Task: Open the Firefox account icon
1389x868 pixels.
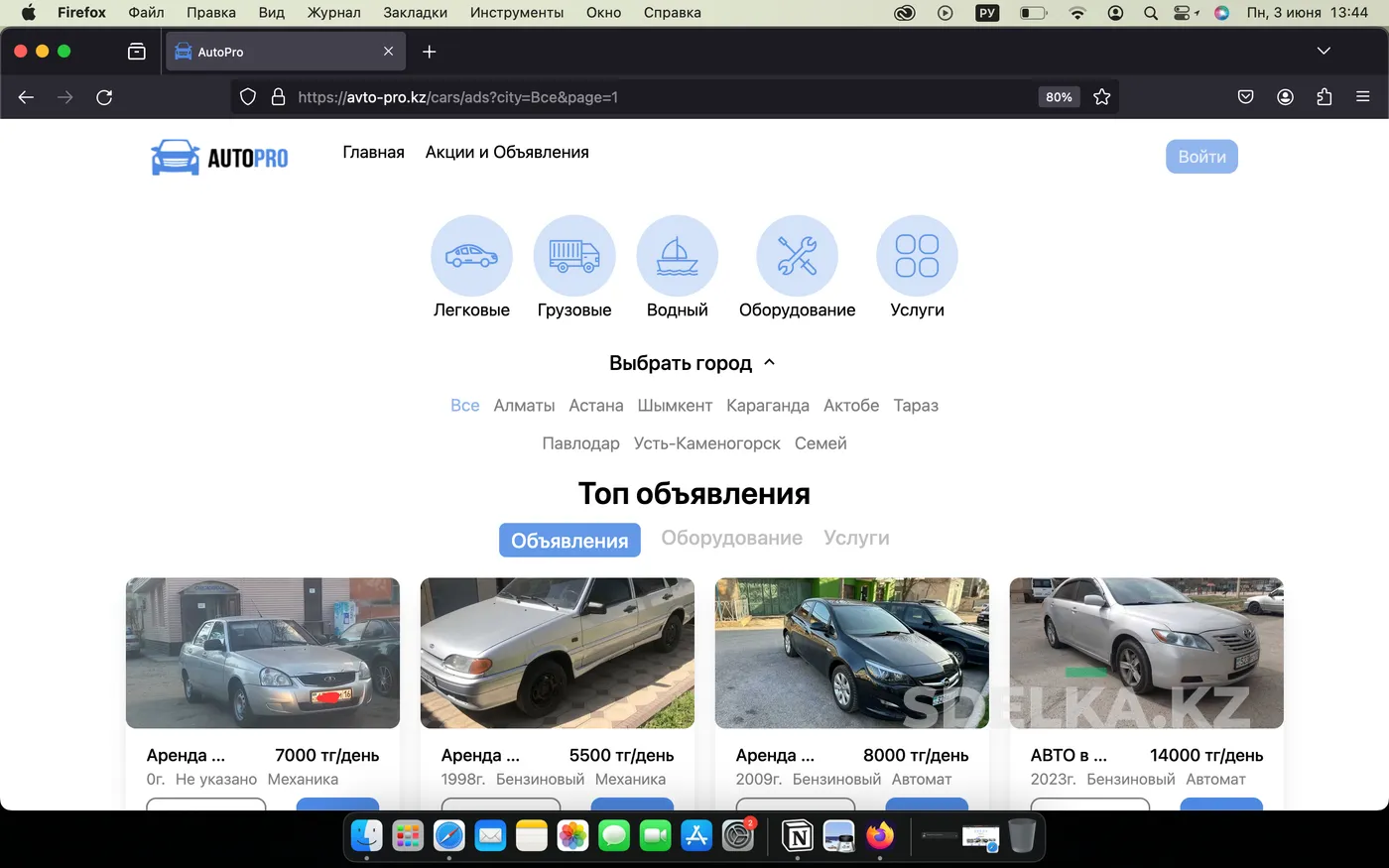Action: pos(1285,97)
